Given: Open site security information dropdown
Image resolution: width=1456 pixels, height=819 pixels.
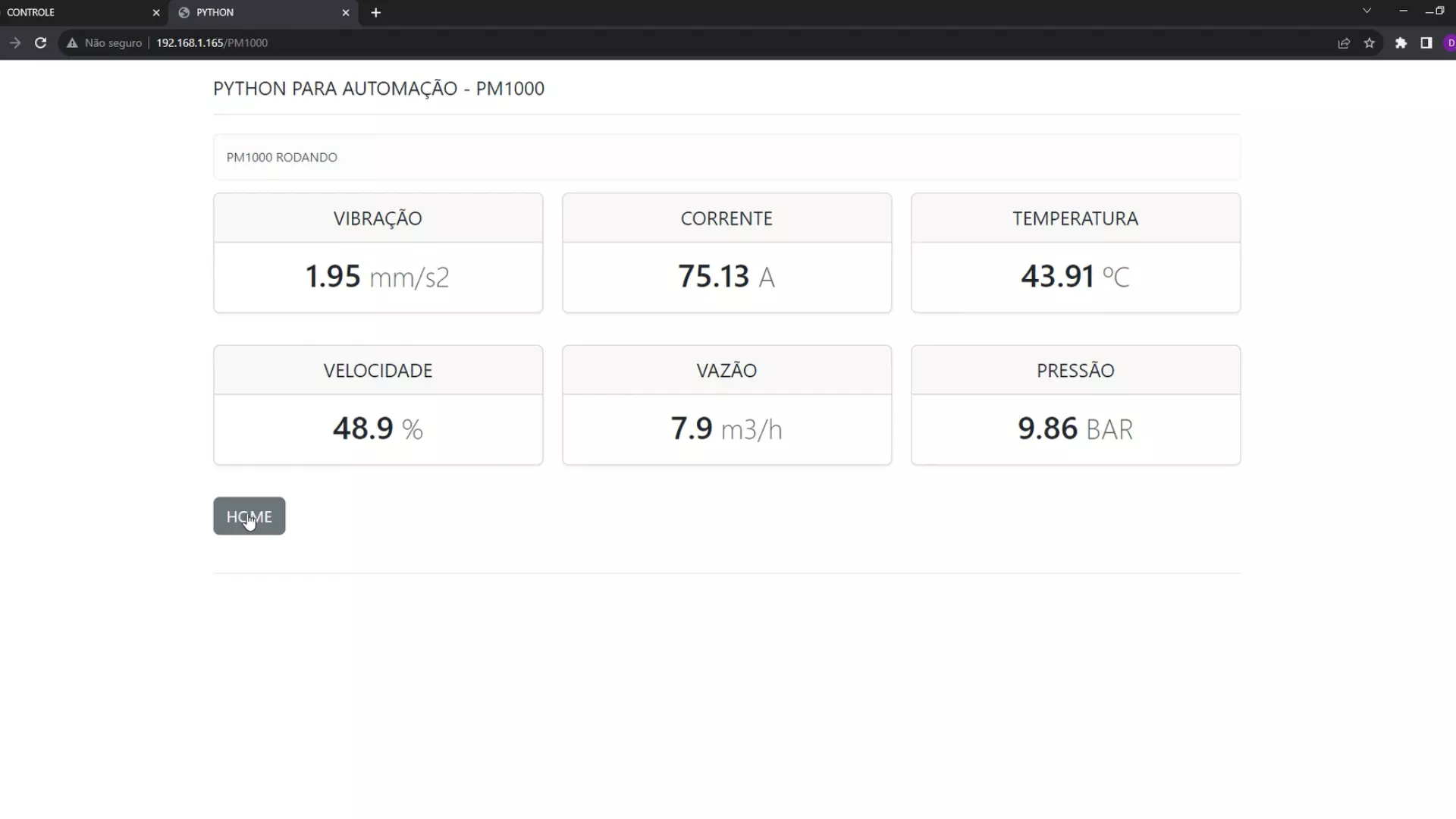Looking at the screenshot, I should click(x=104, y=43).
